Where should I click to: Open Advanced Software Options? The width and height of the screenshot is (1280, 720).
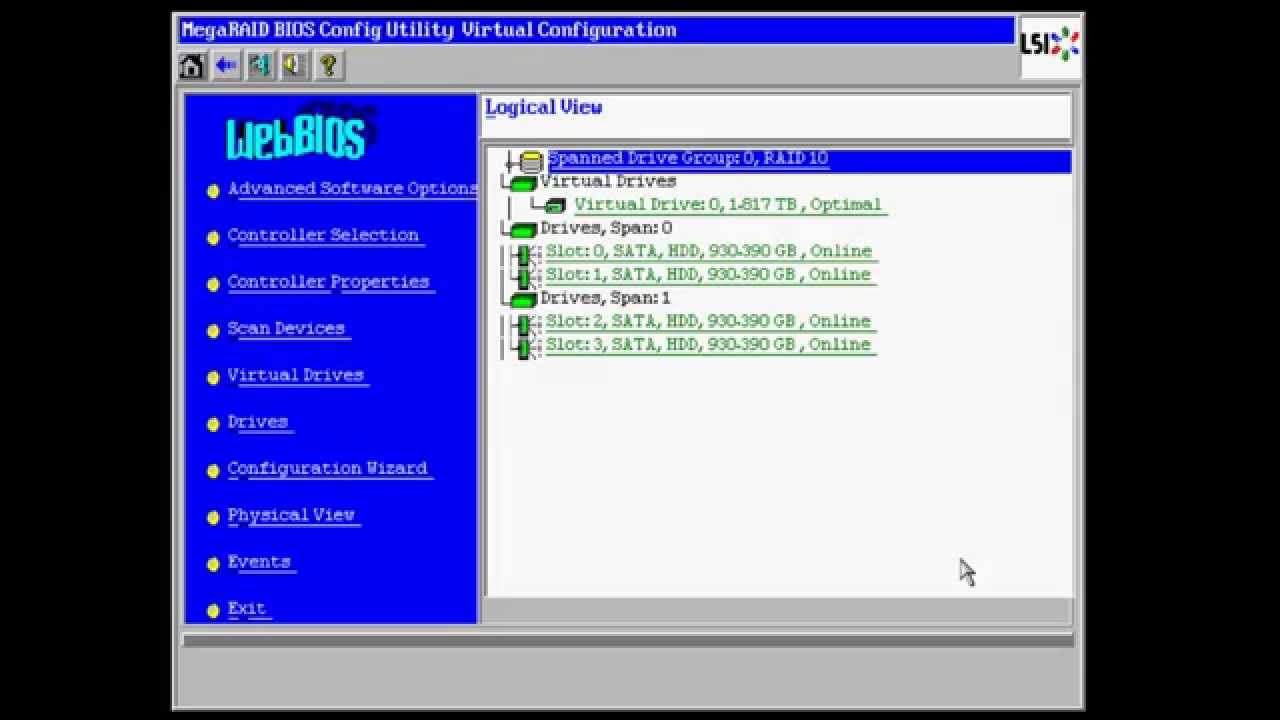pyautogui.click(x=352, y=189)
